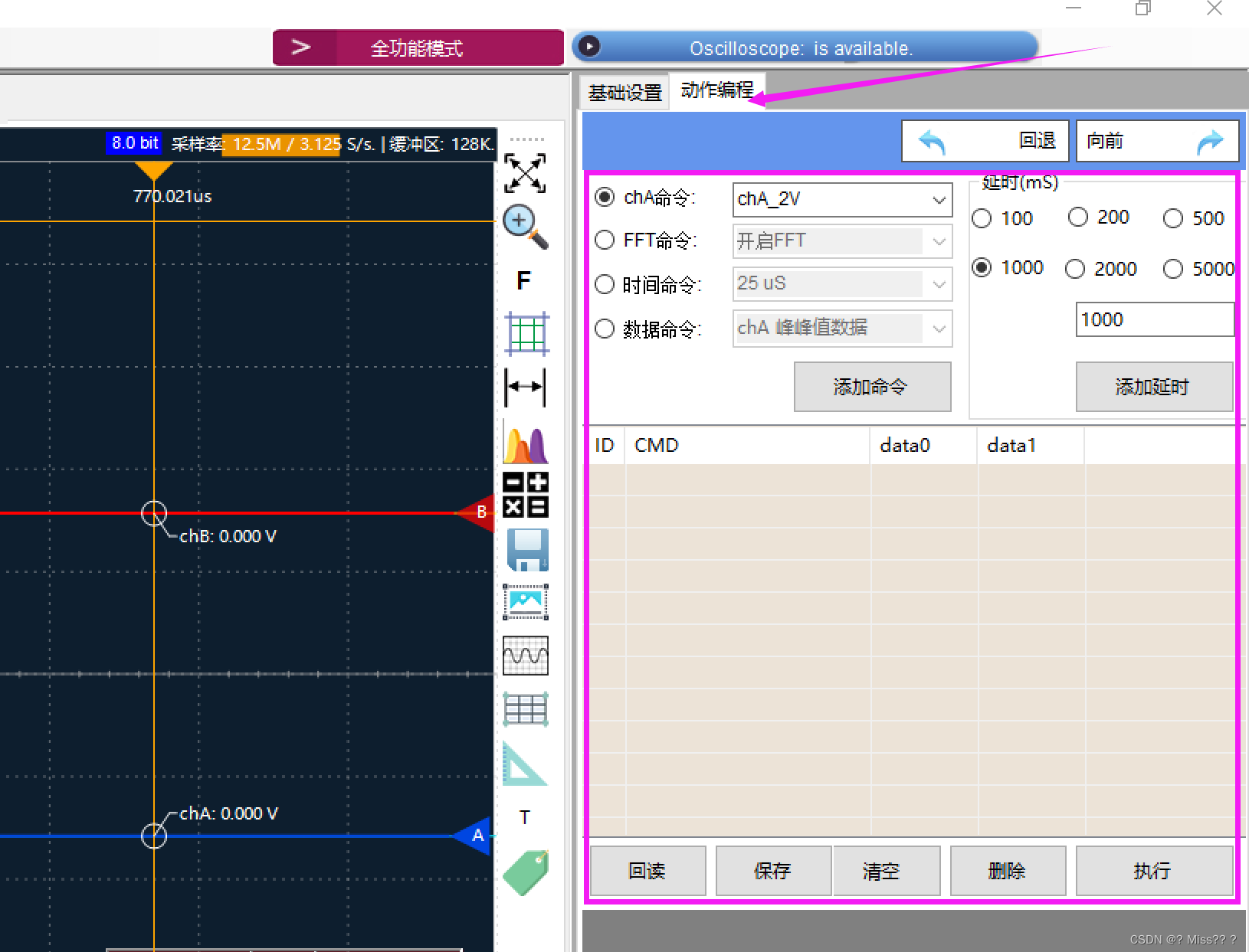Viewport: 1249px width, 952px height.
Task: Click the chB: 0.000 V readout
Action: pos(228,536)
